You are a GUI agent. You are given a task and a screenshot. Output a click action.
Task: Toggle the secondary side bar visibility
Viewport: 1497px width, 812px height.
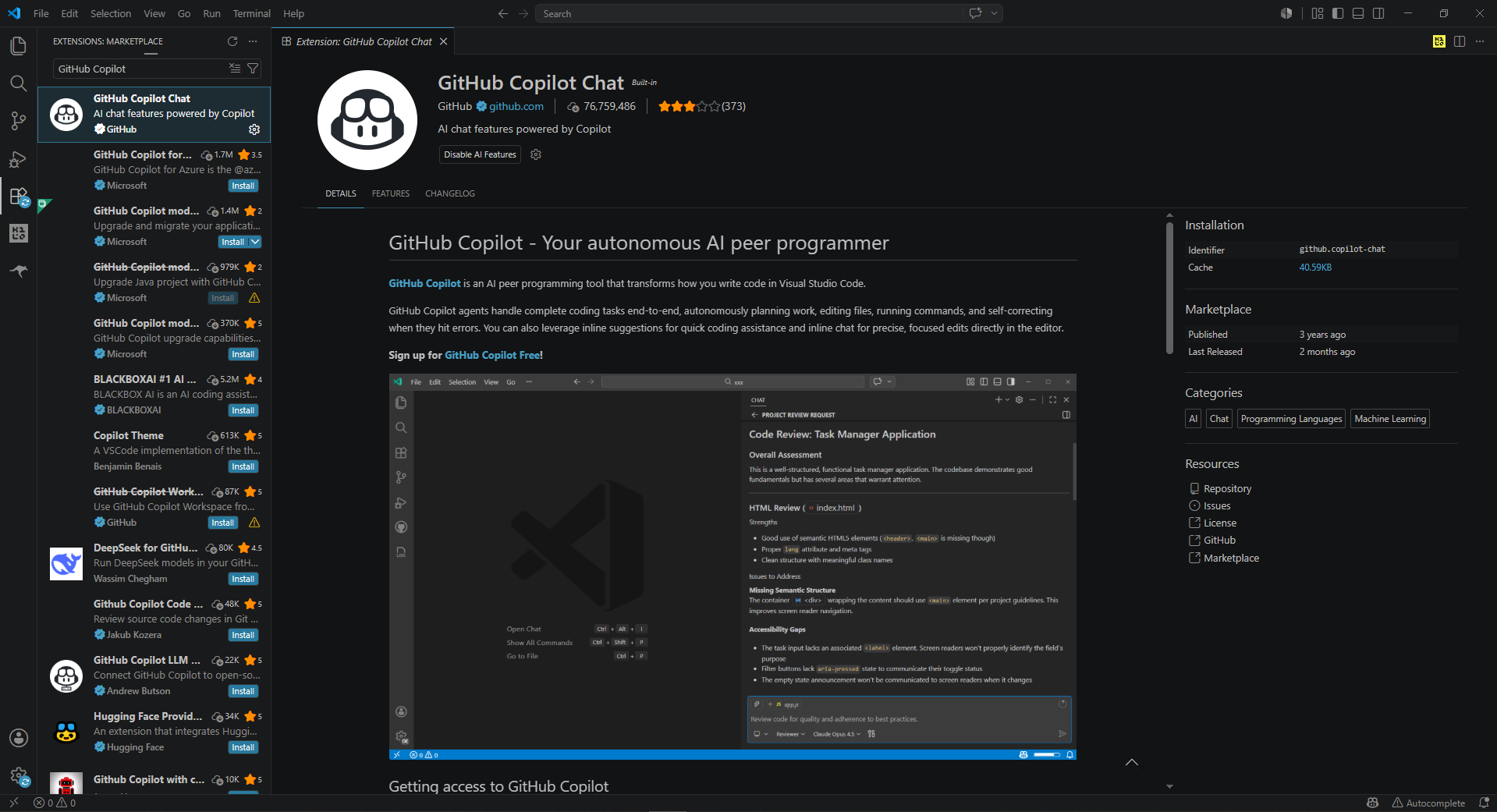[1378, 13]
